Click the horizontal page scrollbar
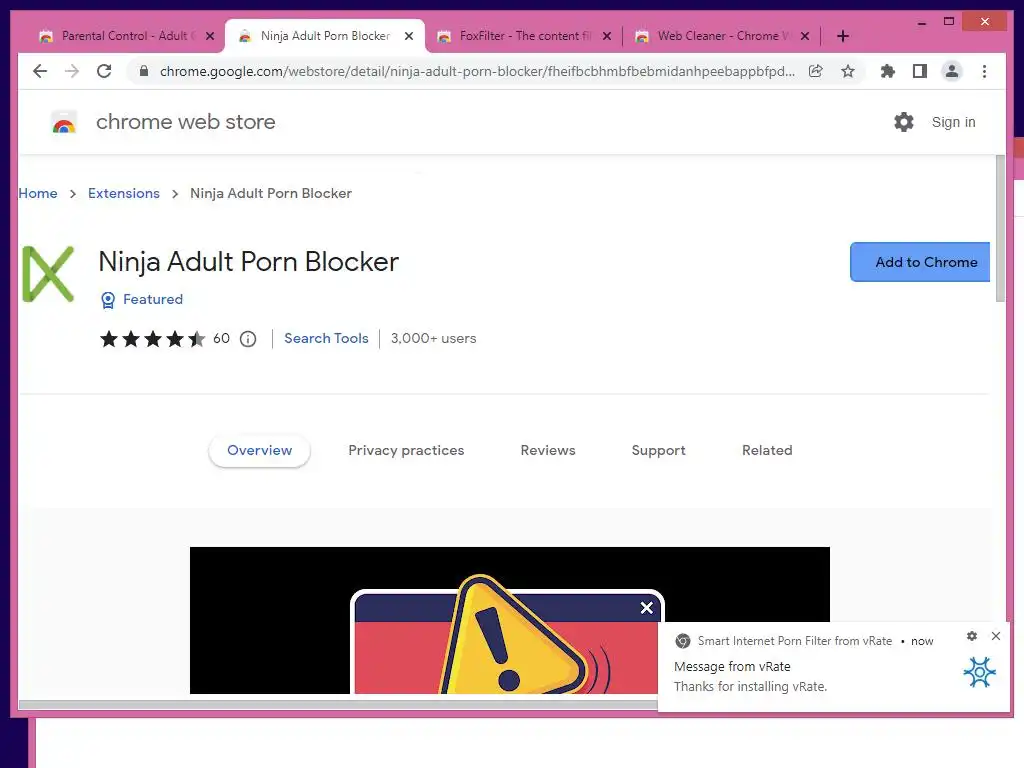The width and height of the screenshot is (1024, 768). click(338, 705)
